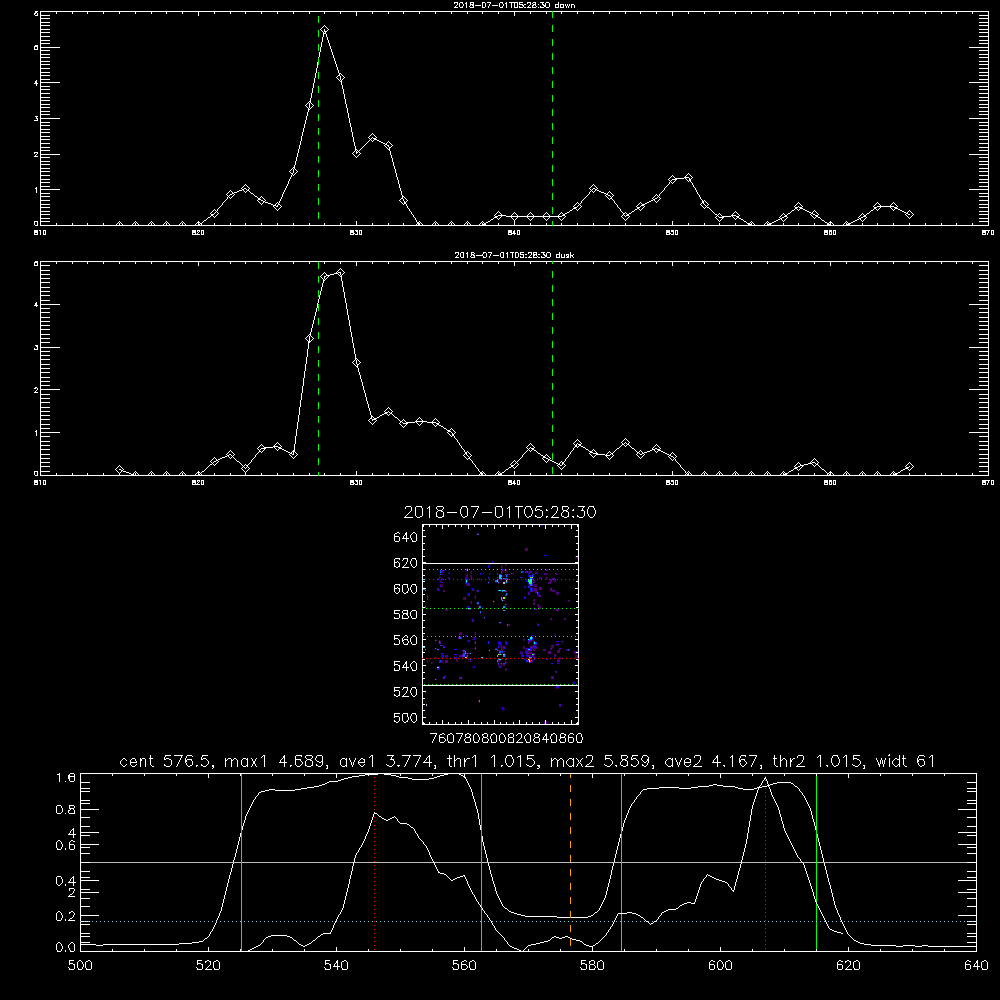
Task: Select the "thr2 1.015" value in the stats line
Action: click(x=816, y=761)
